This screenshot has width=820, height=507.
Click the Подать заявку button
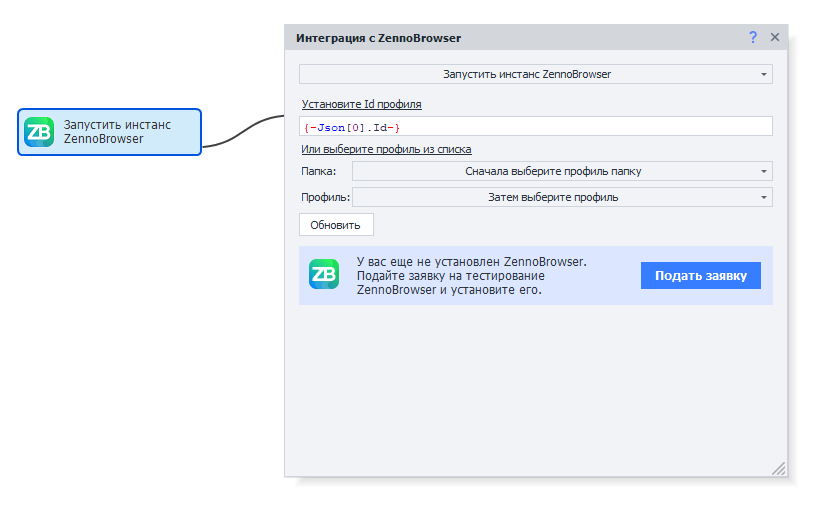click(700, 276)
